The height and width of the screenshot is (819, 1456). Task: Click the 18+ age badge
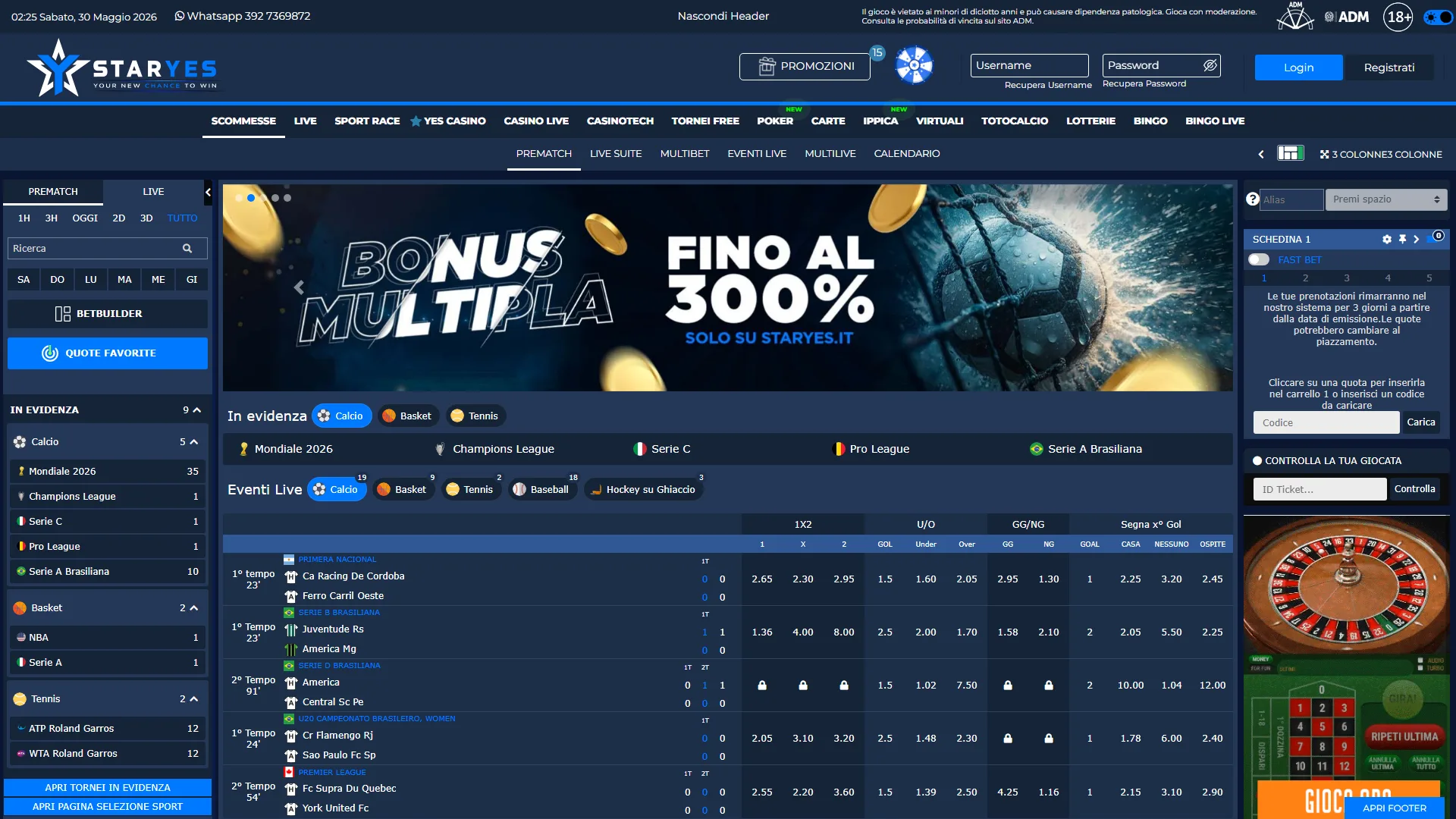coord(1398,17)
